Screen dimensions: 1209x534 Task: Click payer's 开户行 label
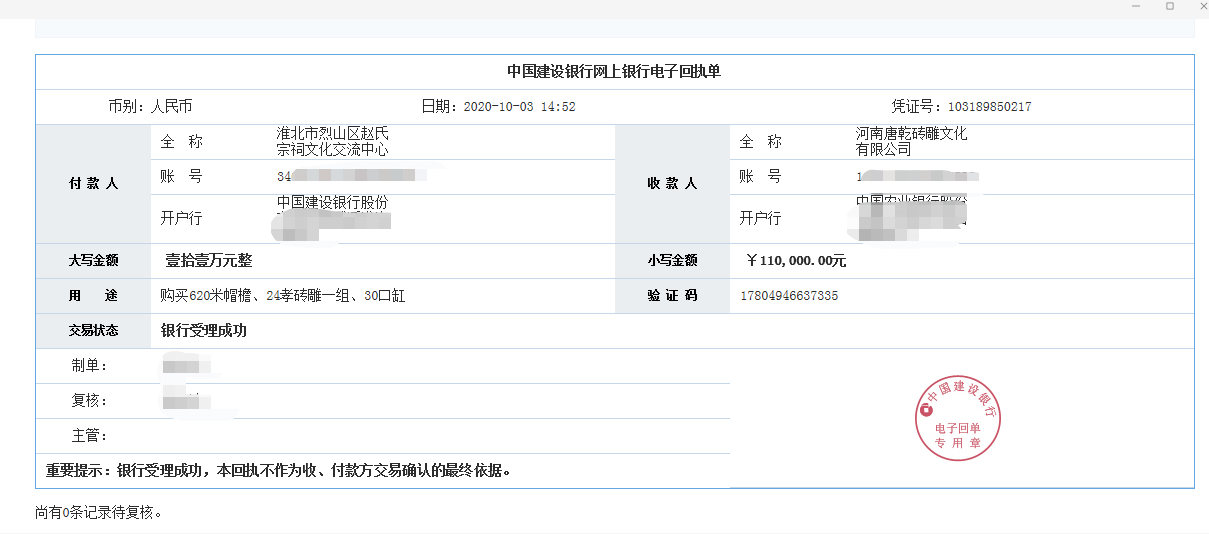point(181,218)
